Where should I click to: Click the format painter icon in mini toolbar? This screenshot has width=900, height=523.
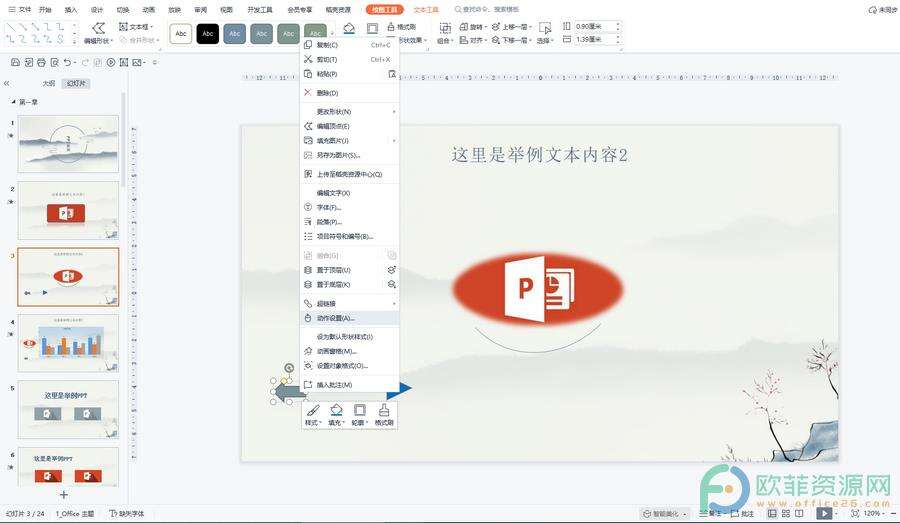(x=384, y=411)
